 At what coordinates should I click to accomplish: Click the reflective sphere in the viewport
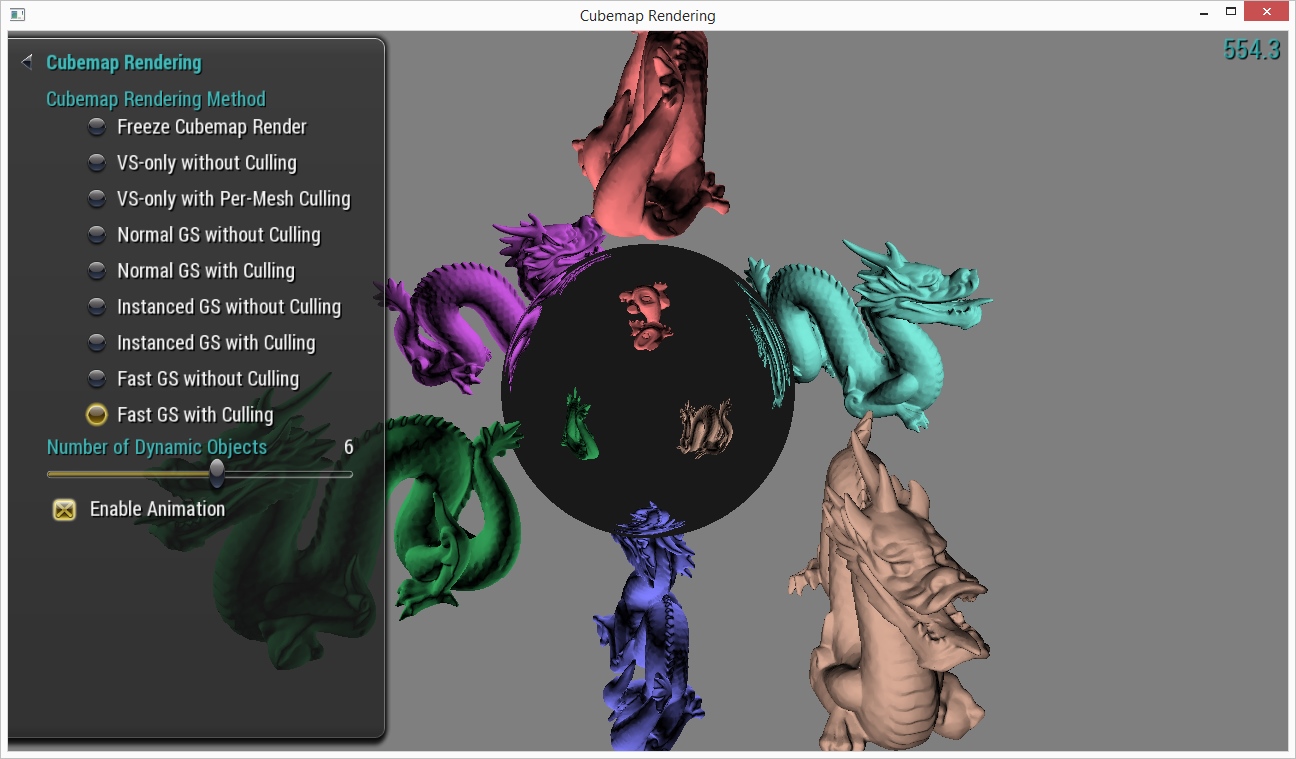tap(648, 390)
